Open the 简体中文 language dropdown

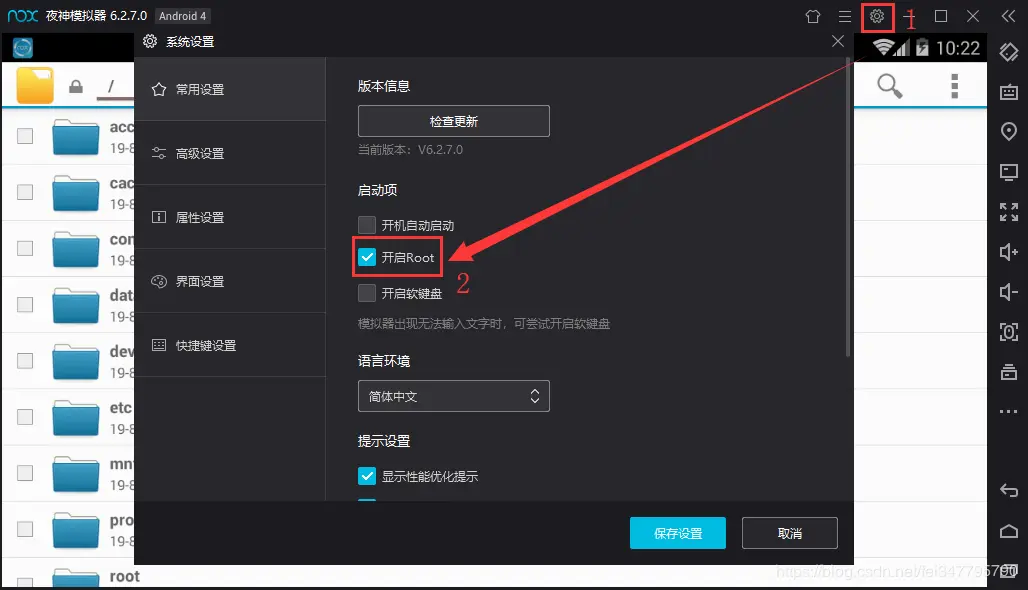(453, 396)
